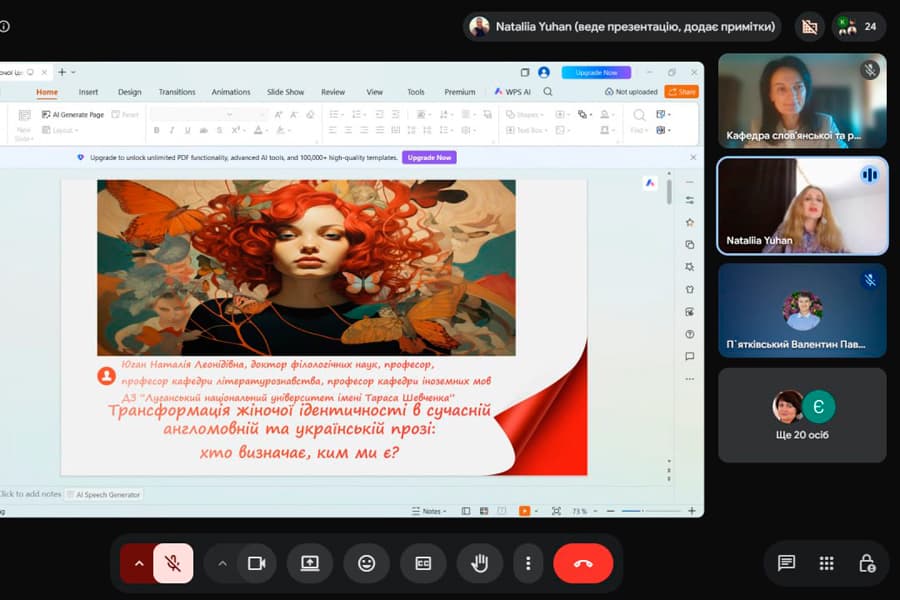Open the Insert ribbon tab
Image resolution: width=900 pixels, height=600 pixels.
click(x=88, y=92)
